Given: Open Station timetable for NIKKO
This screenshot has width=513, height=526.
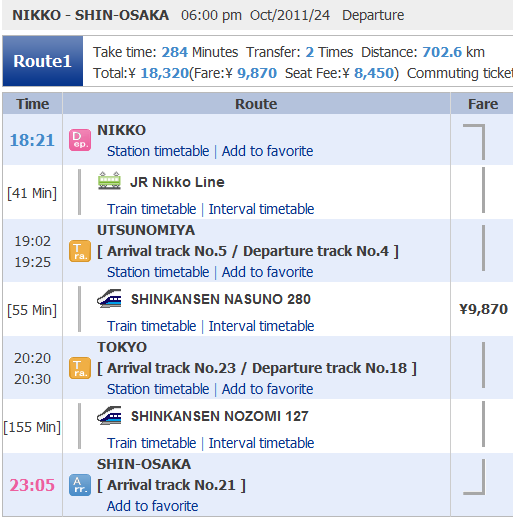Looking at the screenshot, I should [158, 151].
